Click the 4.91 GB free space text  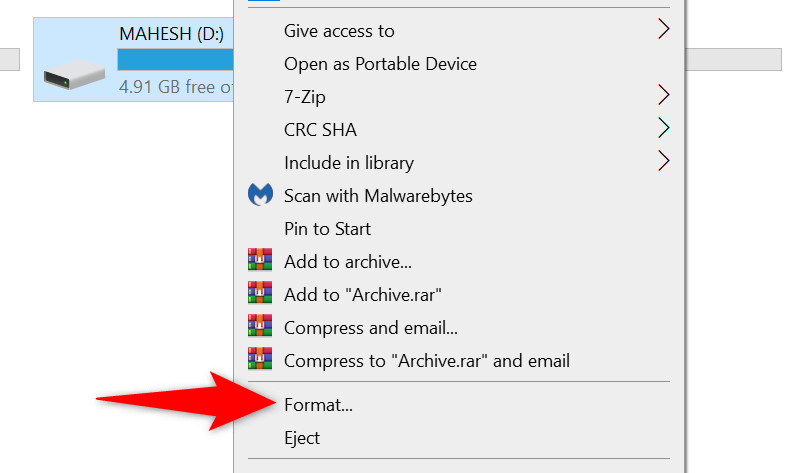point(175,87)
